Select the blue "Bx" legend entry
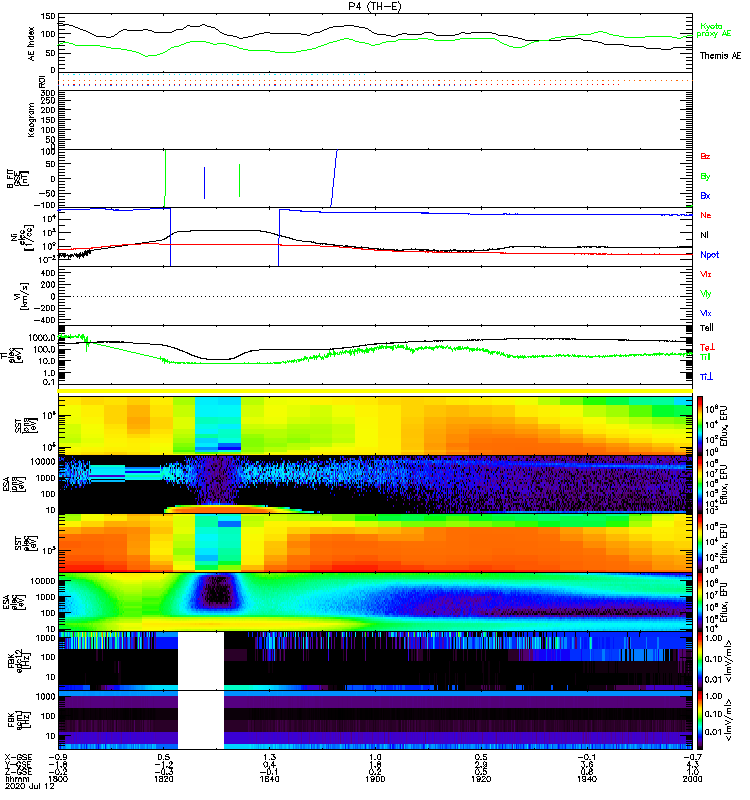 coord(705,196)
